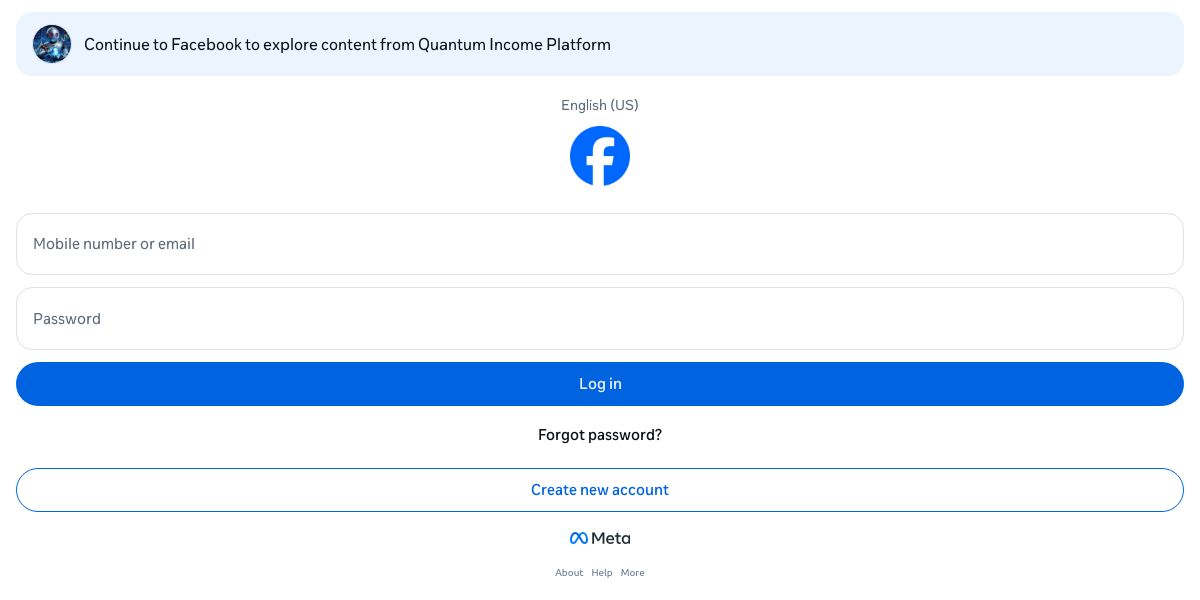The image size is (1200, 600).
Task: Focus the Password input field
Action: [600, 319]
